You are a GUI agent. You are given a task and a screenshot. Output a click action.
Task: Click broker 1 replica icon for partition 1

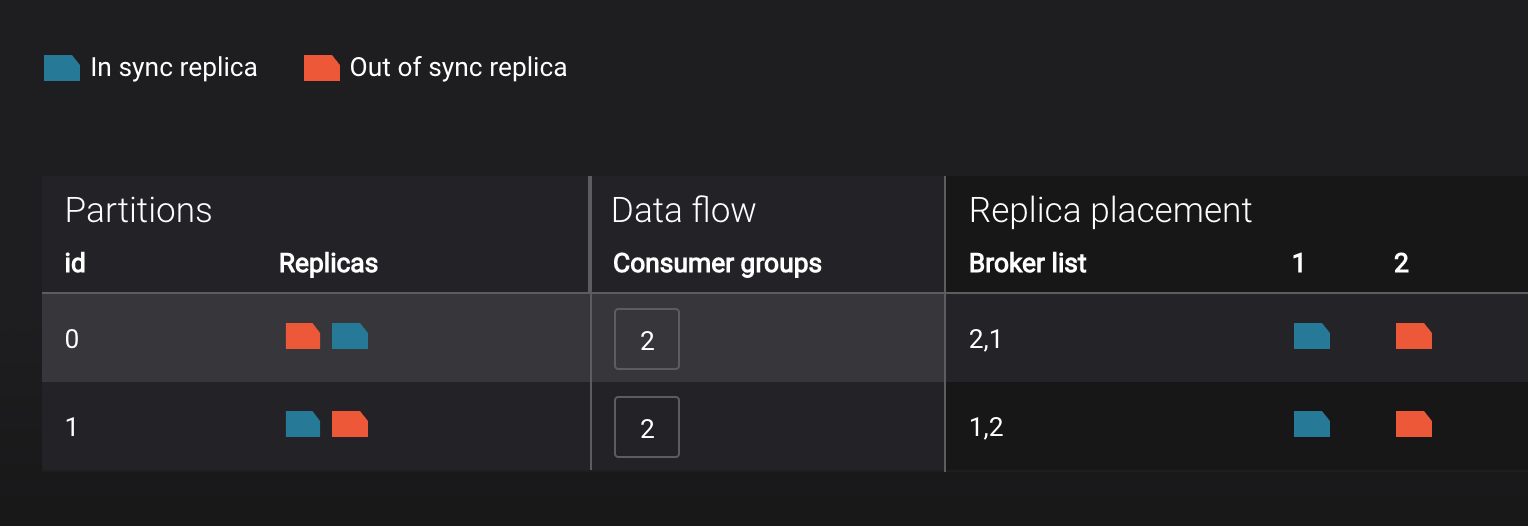coord(1312,425)
